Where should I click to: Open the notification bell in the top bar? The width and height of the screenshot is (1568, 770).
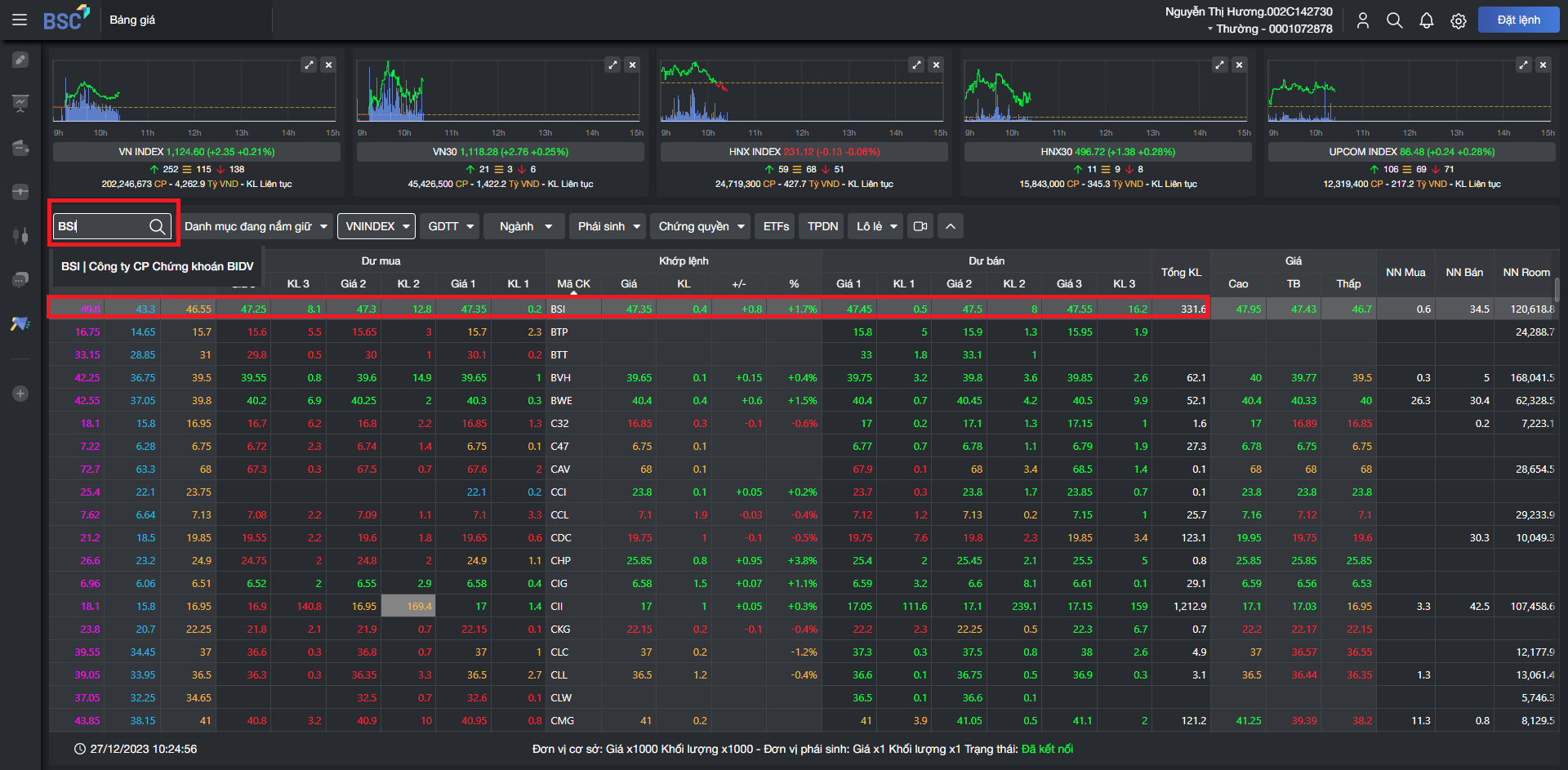click(x=1427, y=20)
